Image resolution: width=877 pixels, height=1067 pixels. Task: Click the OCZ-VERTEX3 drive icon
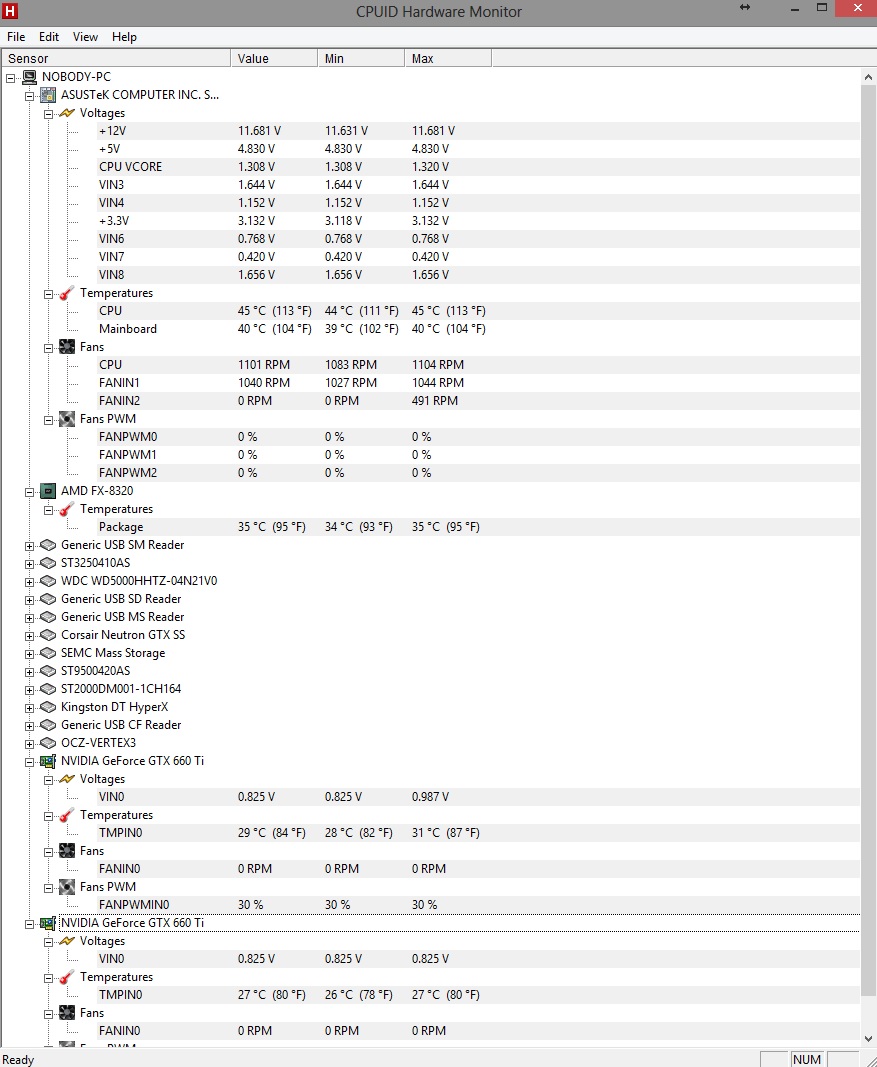48,742
